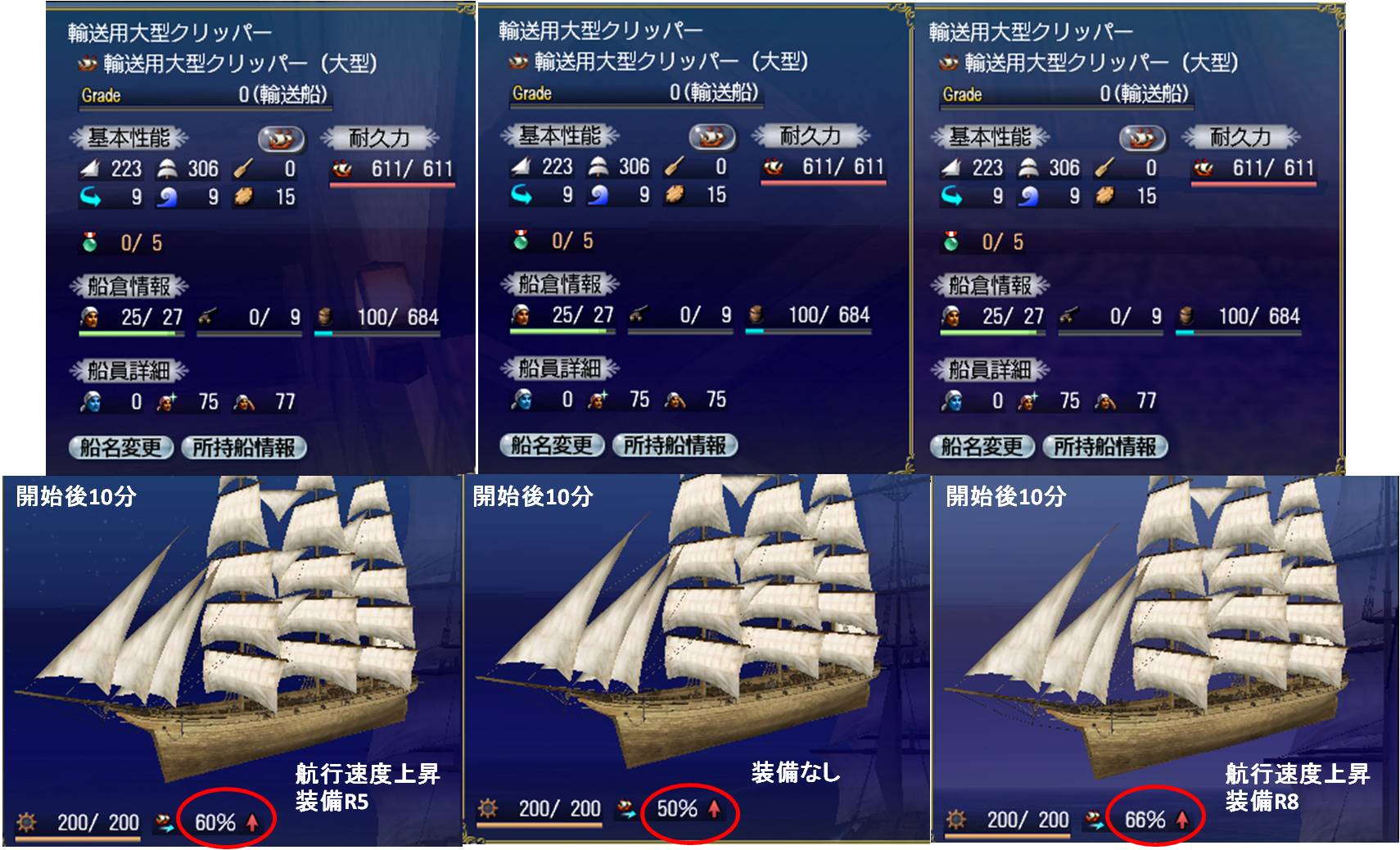The height and width of the screenshot is (850, 1400).
Task: Click the crew 25/27 gauge bar in middle panel
Action: [x=562, y=332]
